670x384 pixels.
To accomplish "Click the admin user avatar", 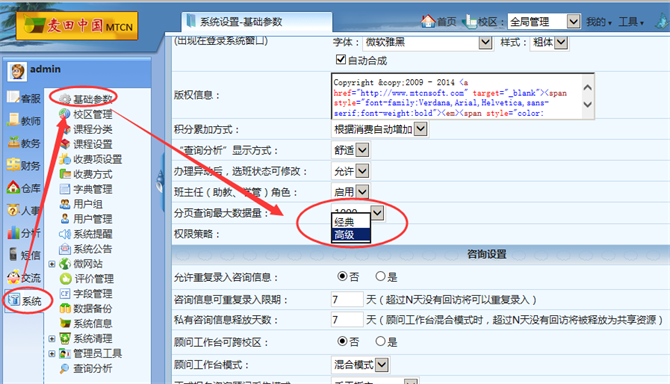I will (17, 71).
